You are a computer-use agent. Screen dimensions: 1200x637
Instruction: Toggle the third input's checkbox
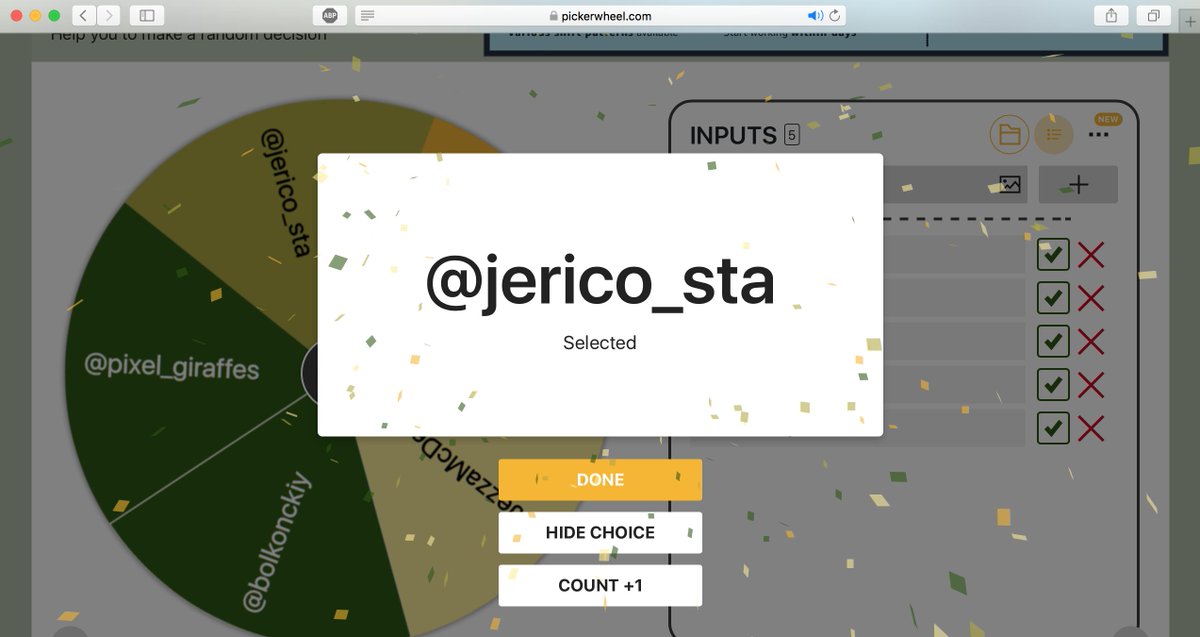click(x=1053, y=341)
